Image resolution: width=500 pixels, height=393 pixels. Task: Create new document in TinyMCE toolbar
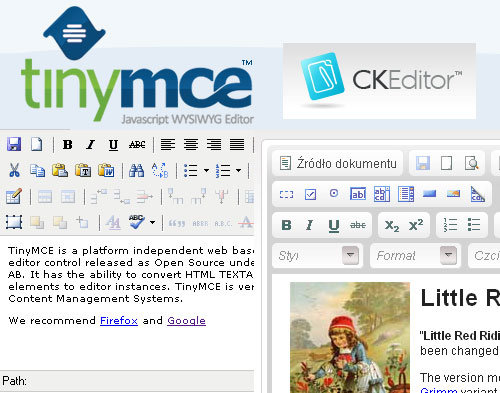point(36,144)
